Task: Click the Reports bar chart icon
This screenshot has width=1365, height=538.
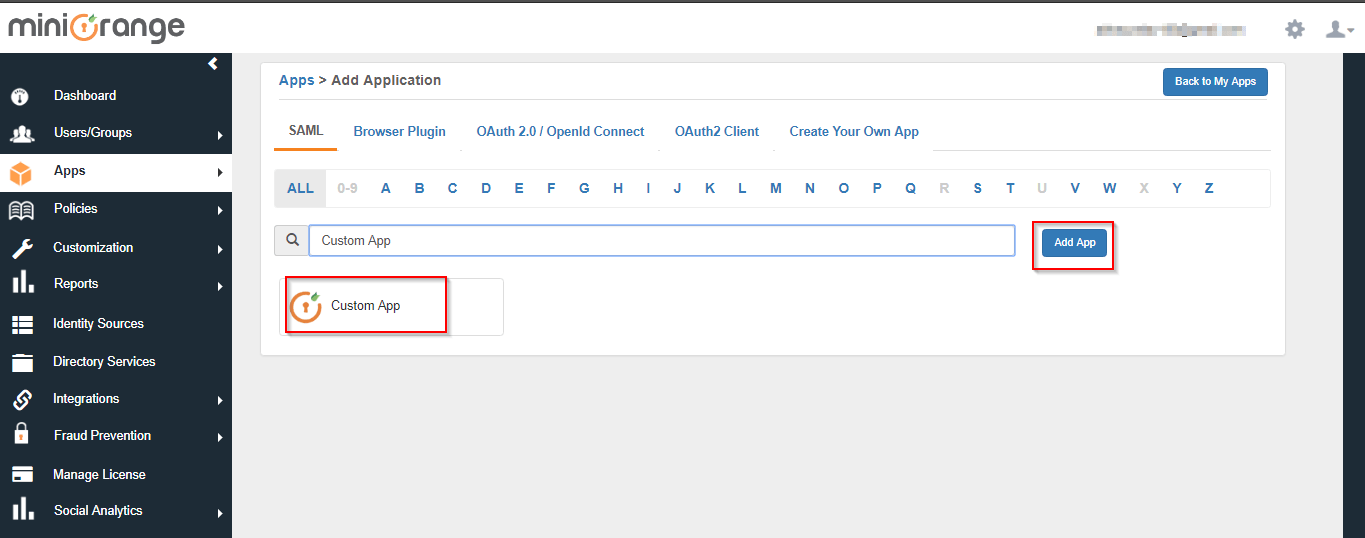Action: pyautogui.click(x=21, y=284)
